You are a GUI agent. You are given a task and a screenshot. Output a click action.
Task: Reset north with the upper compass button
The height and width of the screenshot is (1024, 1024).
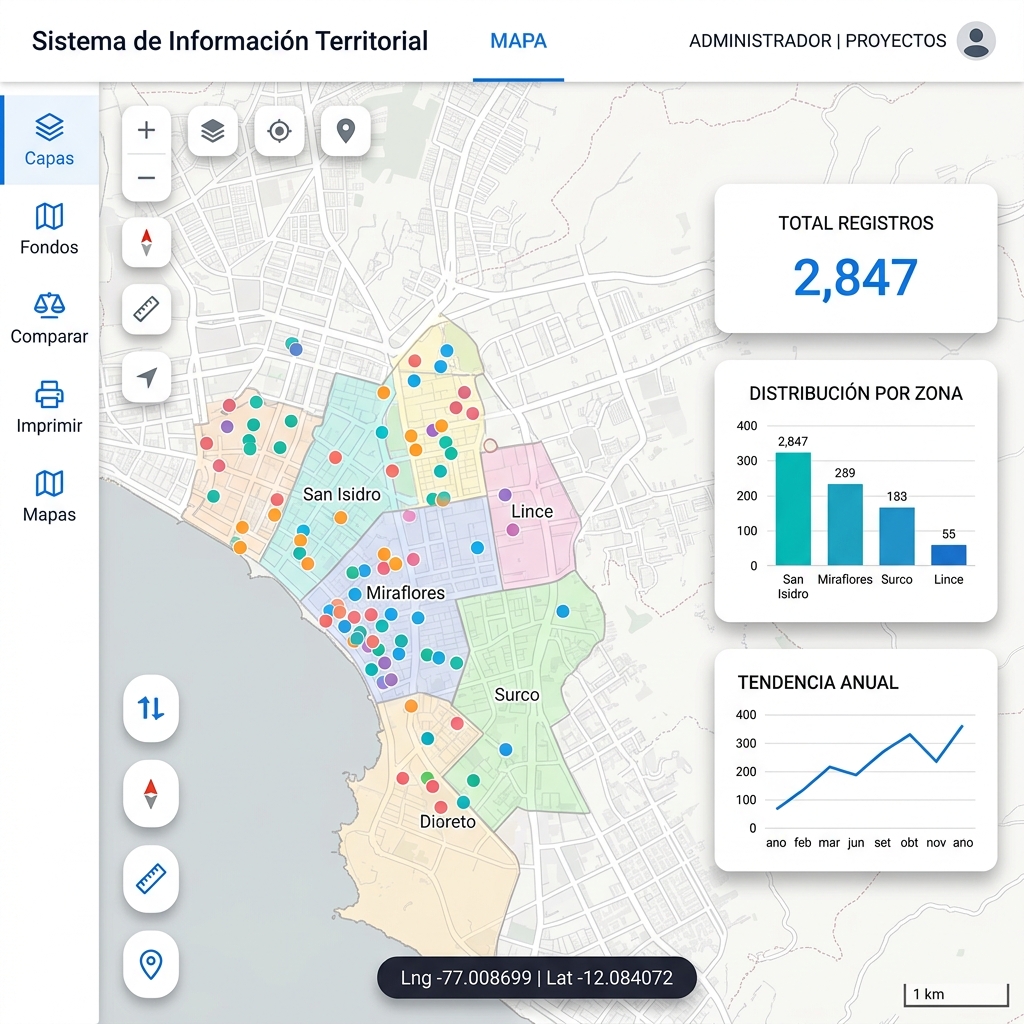click(146, 242)
